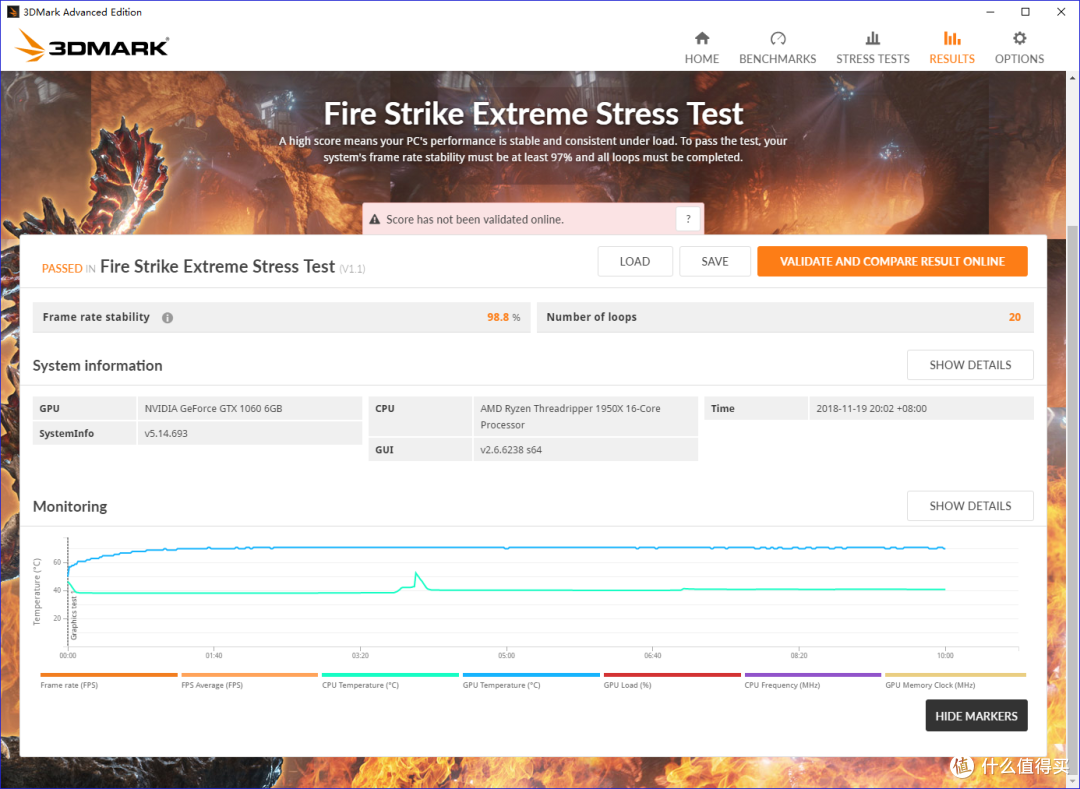Viewport: 1080px width, 789px height.
Task: Toggle Frame rate (FPS) legend swatch
Action: pos(109,675)
